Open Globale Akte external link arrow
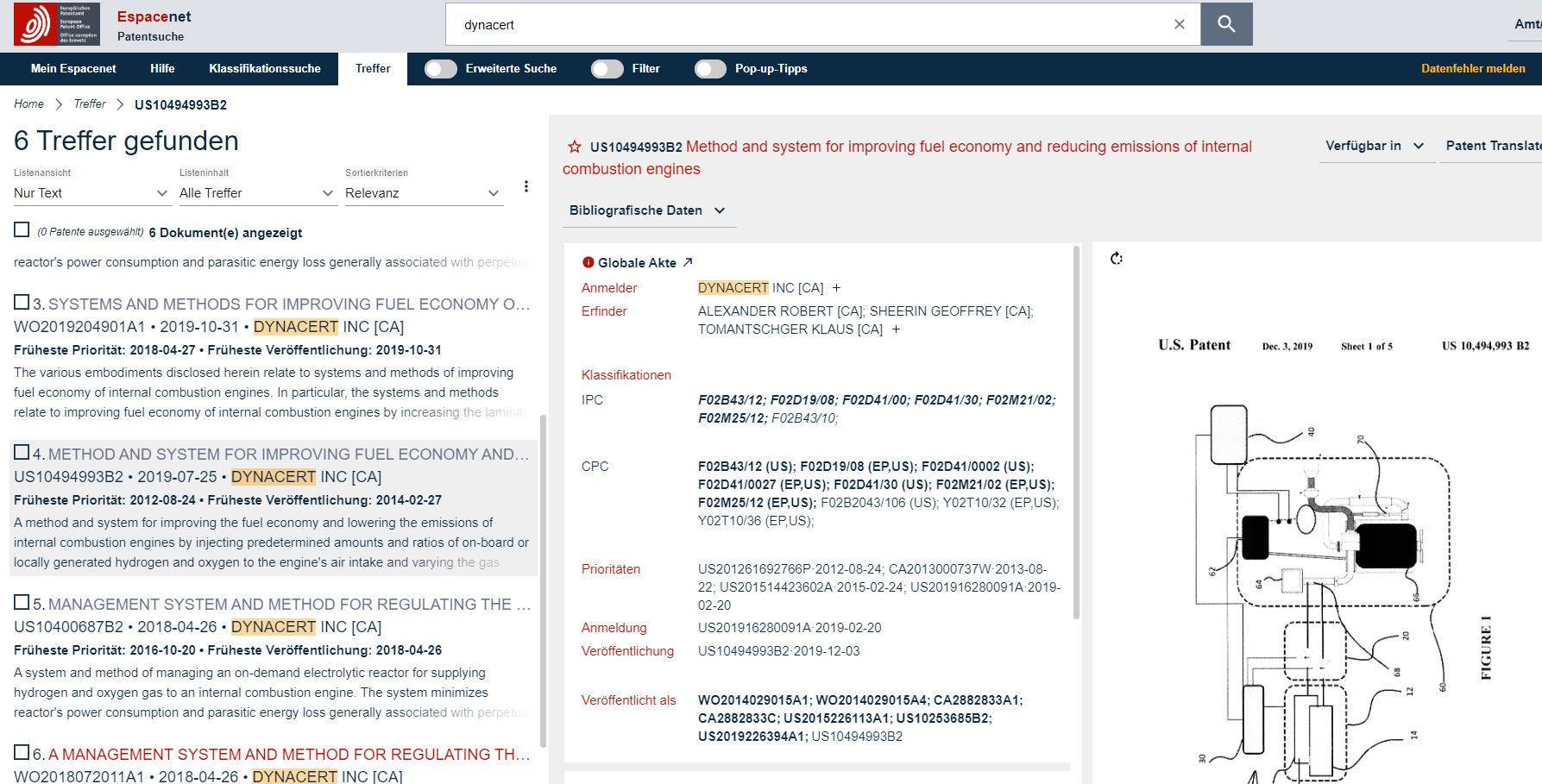The height and width of the screenshot is (784, 1542). 688,262
